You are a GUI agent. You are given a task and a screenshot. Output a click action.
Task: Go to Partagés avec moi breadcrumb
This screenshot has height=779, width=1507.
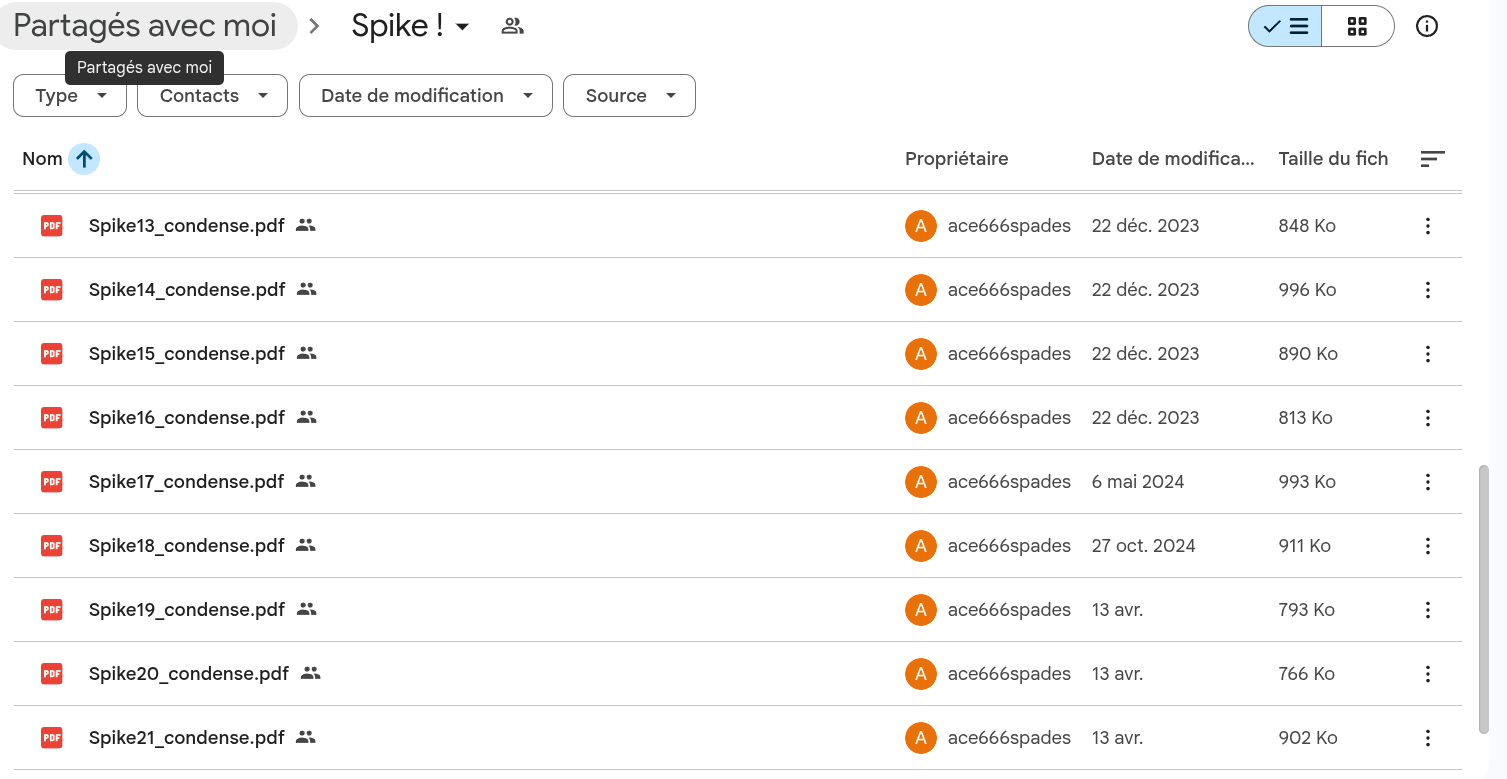pos(146,26)
